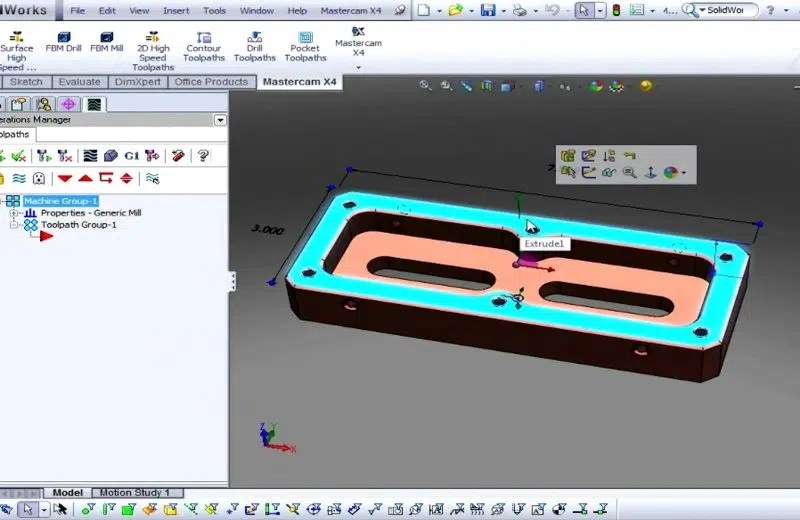This screenshot has height=520, width=800.
Task: Move insert arrow down one item
Action: click(64, 179)
